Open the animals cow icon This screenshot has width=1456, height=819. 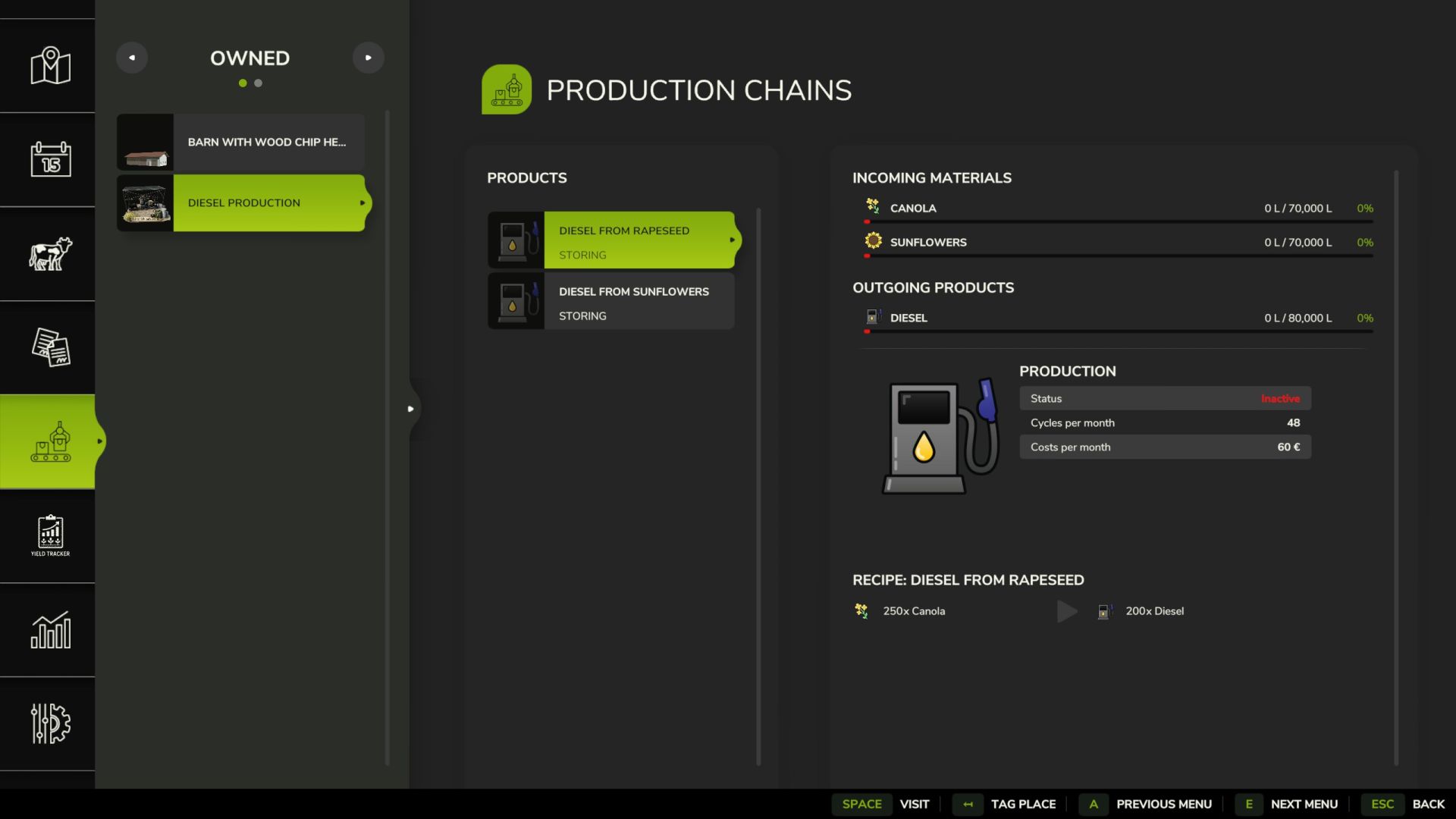pyautogui.click(x=50, y=253)
